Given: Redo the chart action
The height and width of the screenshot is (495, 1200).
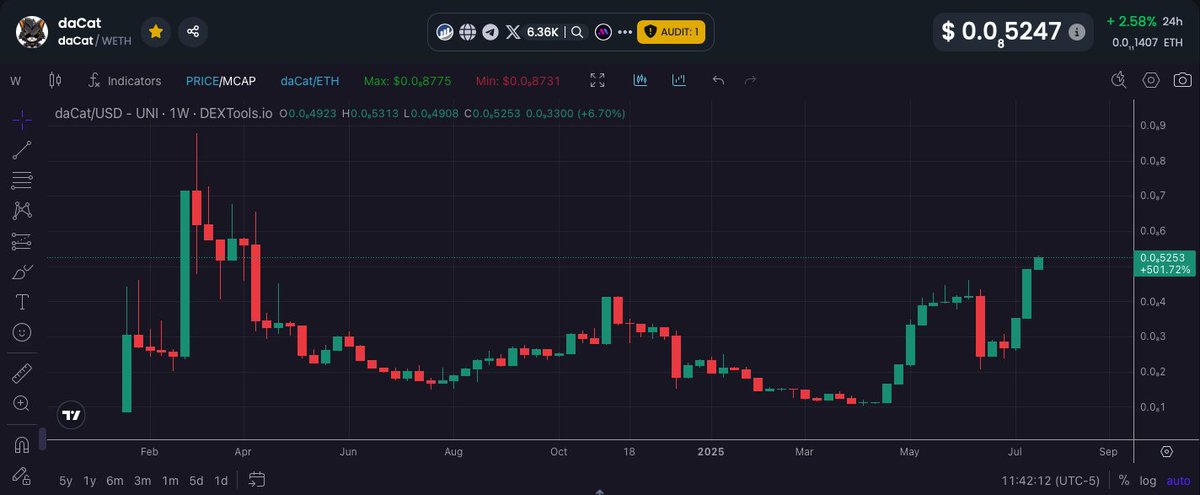Looking at the screenshot, I should [x=751, y=80].
